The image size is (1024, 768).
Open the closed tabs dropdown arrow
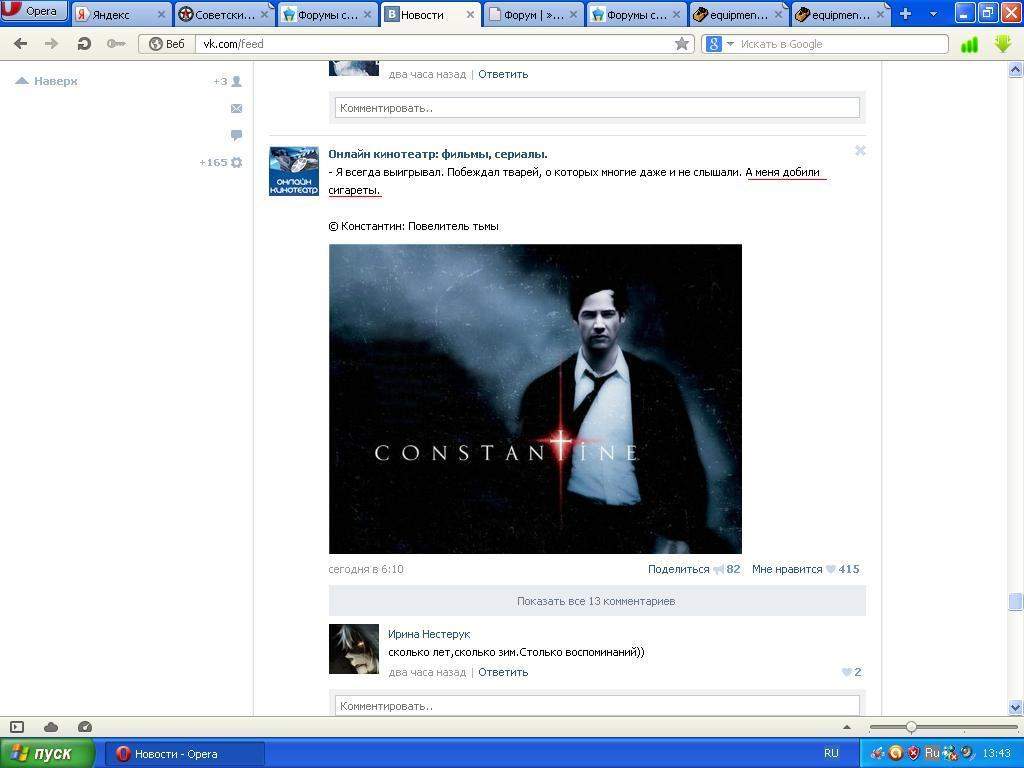[x=933, y=14]
